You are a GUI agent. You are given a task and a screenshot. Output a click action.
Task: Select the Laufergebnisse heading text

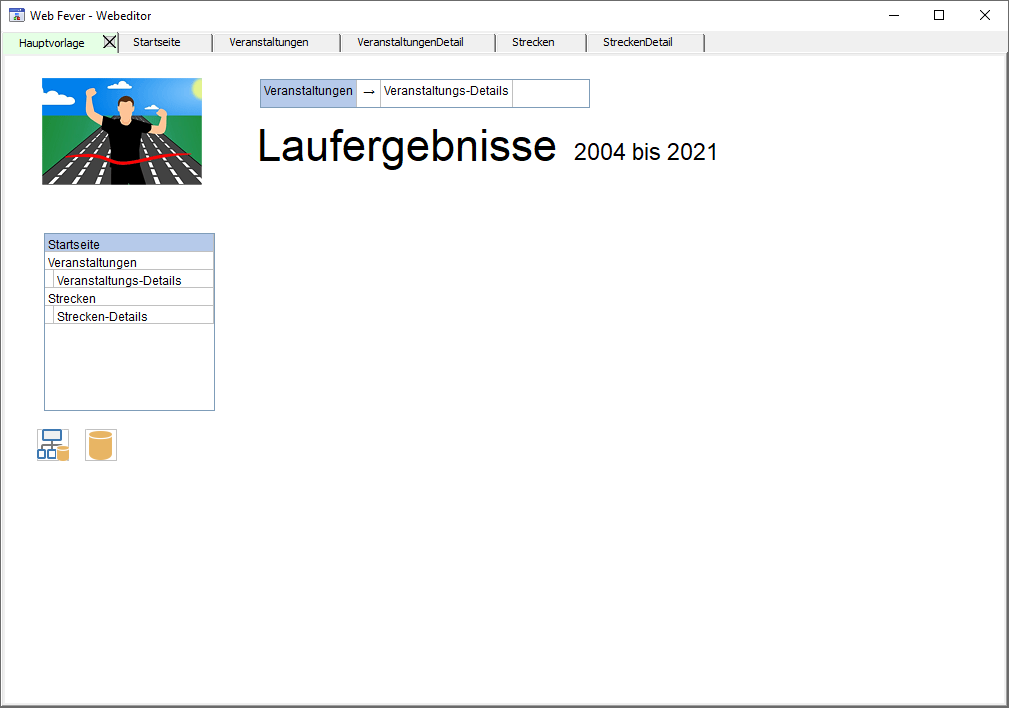407,147
